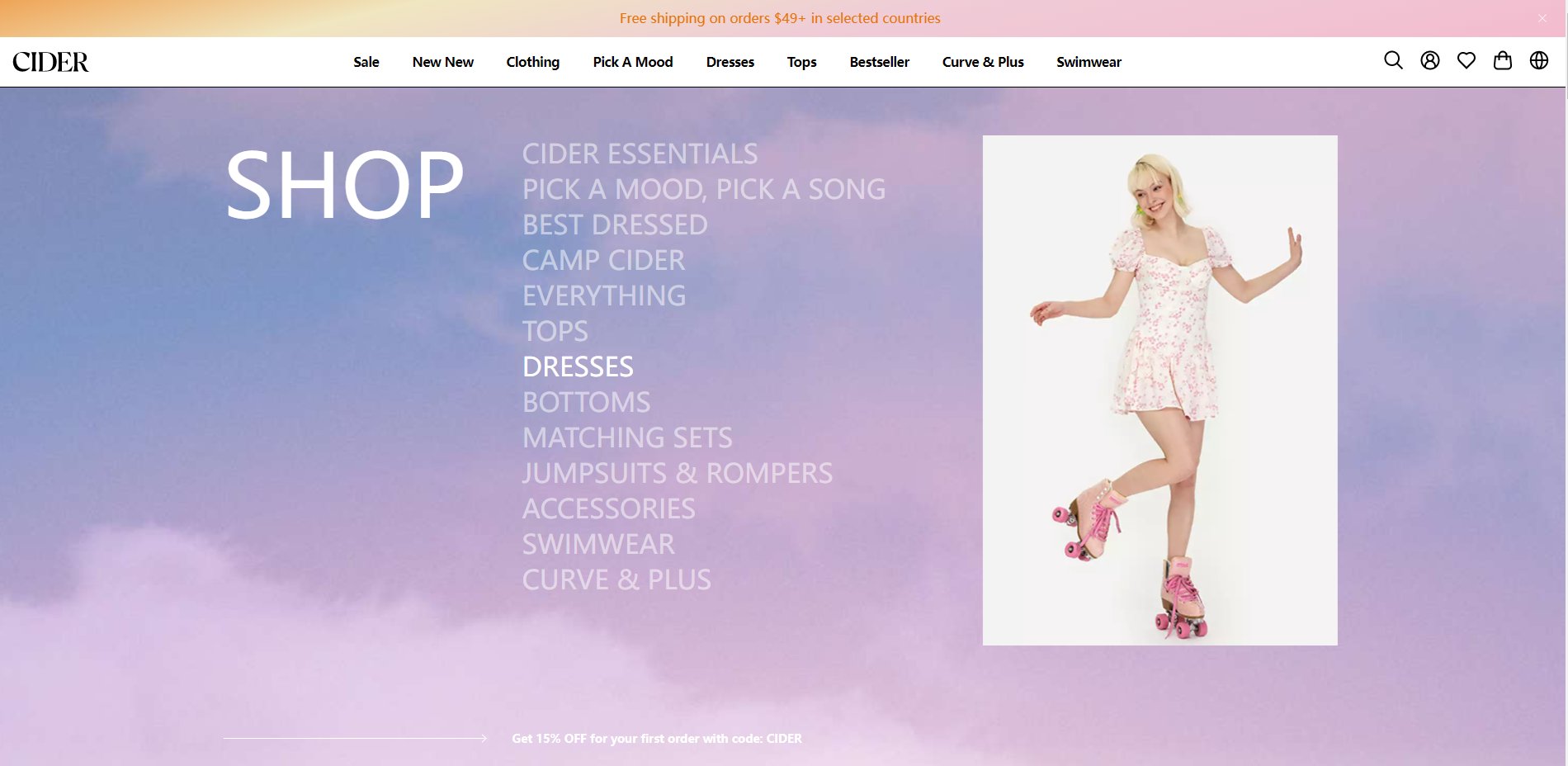Click the DRESSES category link
Screen dimensions: 1568x766
click(578, 366)
